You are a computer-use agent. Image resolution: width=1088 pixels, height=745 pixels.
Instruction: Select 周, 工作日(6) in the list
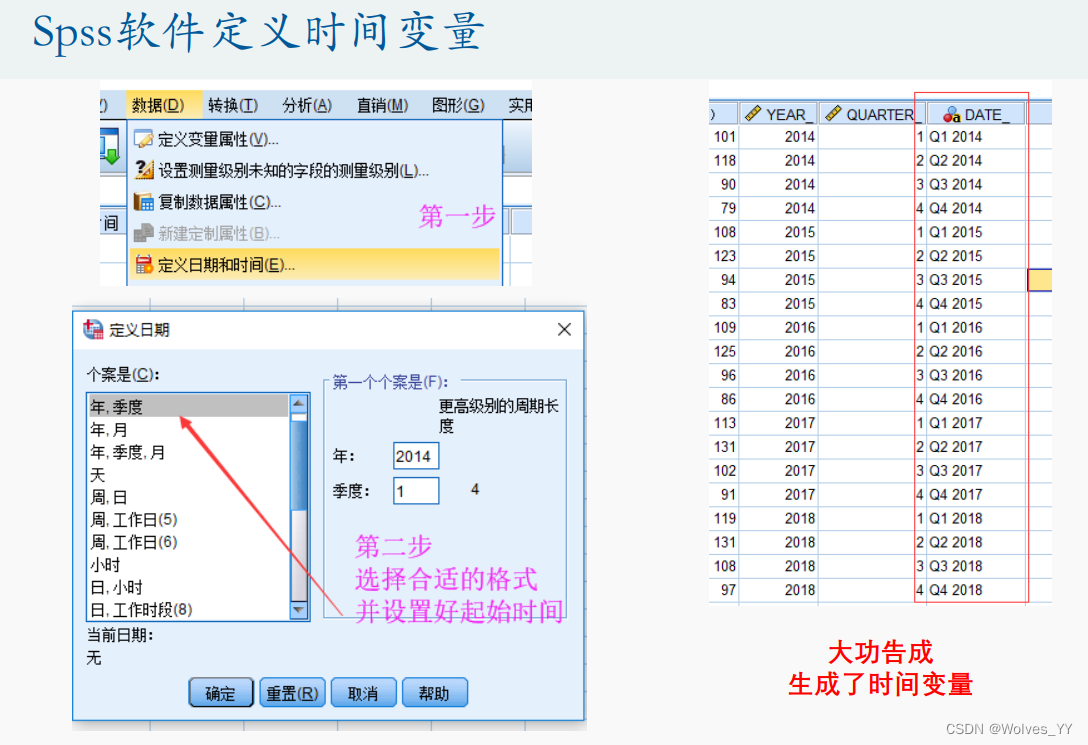point(188,542)
